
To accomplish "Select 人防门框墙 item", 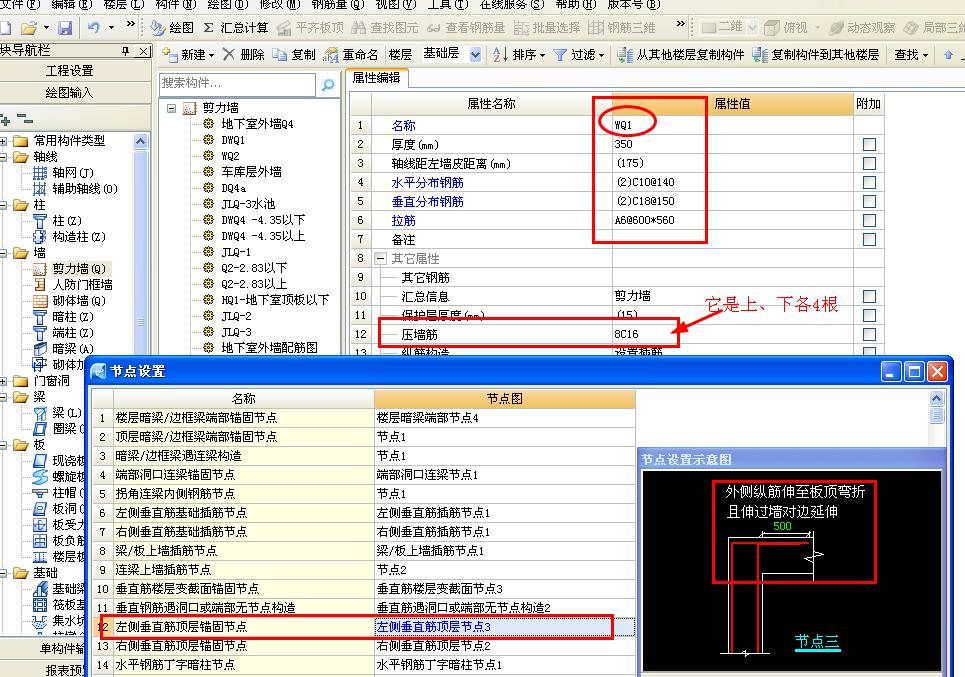I will tap(82, 284).
